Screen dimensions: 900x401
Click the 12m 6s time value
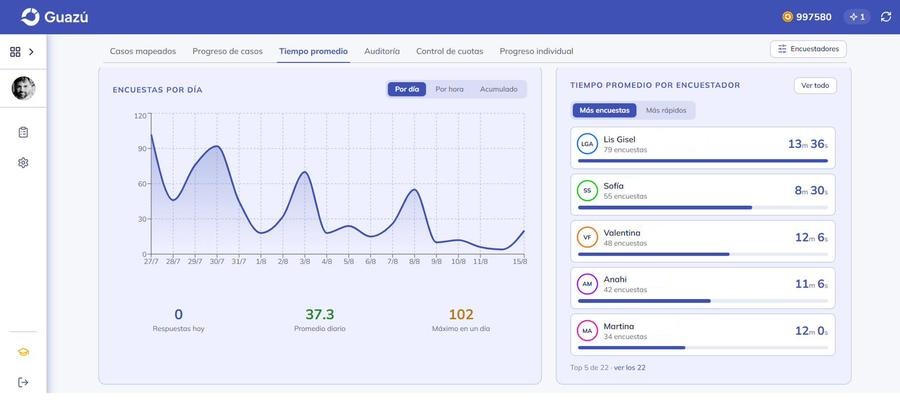tap(811, 237)
